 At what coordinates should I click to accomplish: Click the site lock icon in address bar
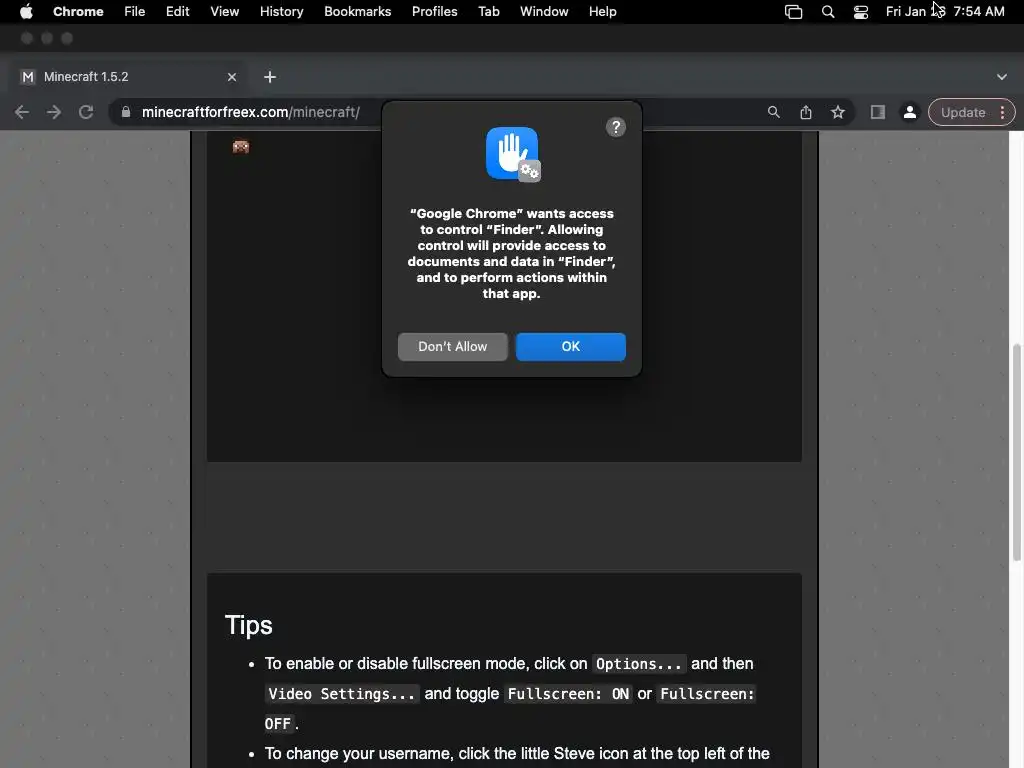[x=125, y=112]
